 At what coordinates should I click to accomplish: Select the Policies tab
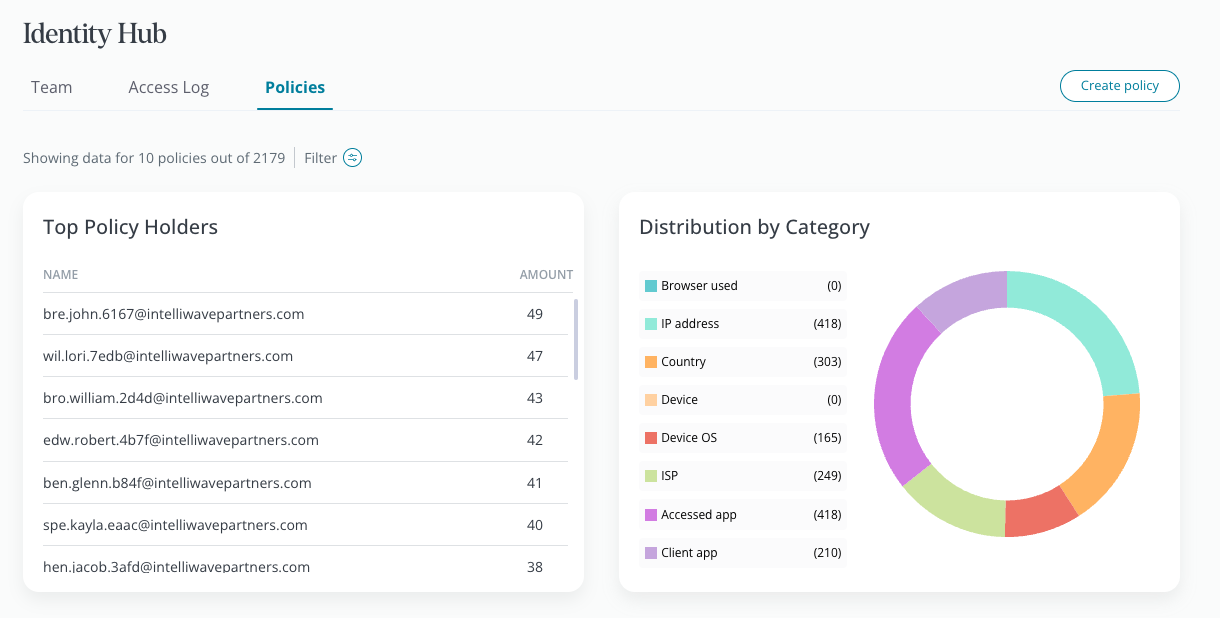point(295,87)
